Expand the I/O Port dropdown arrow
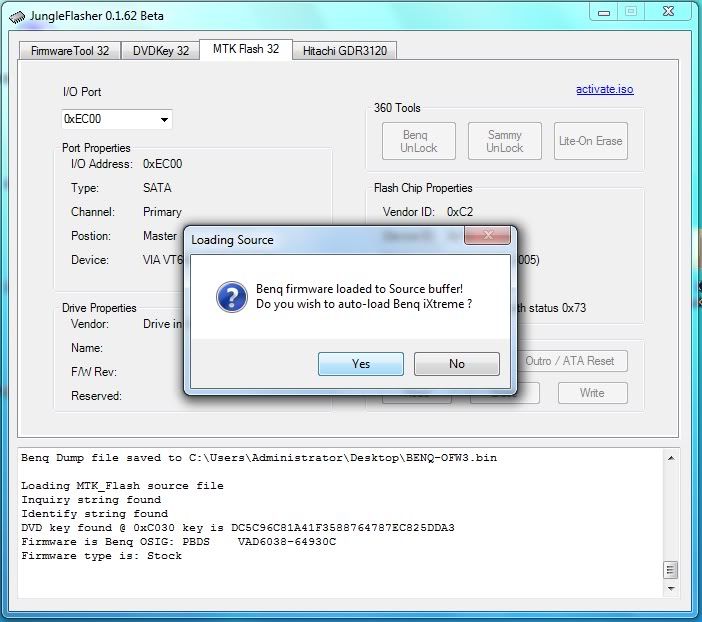The image size is (702, 622). pyautogui.click(x=164, y=120)
